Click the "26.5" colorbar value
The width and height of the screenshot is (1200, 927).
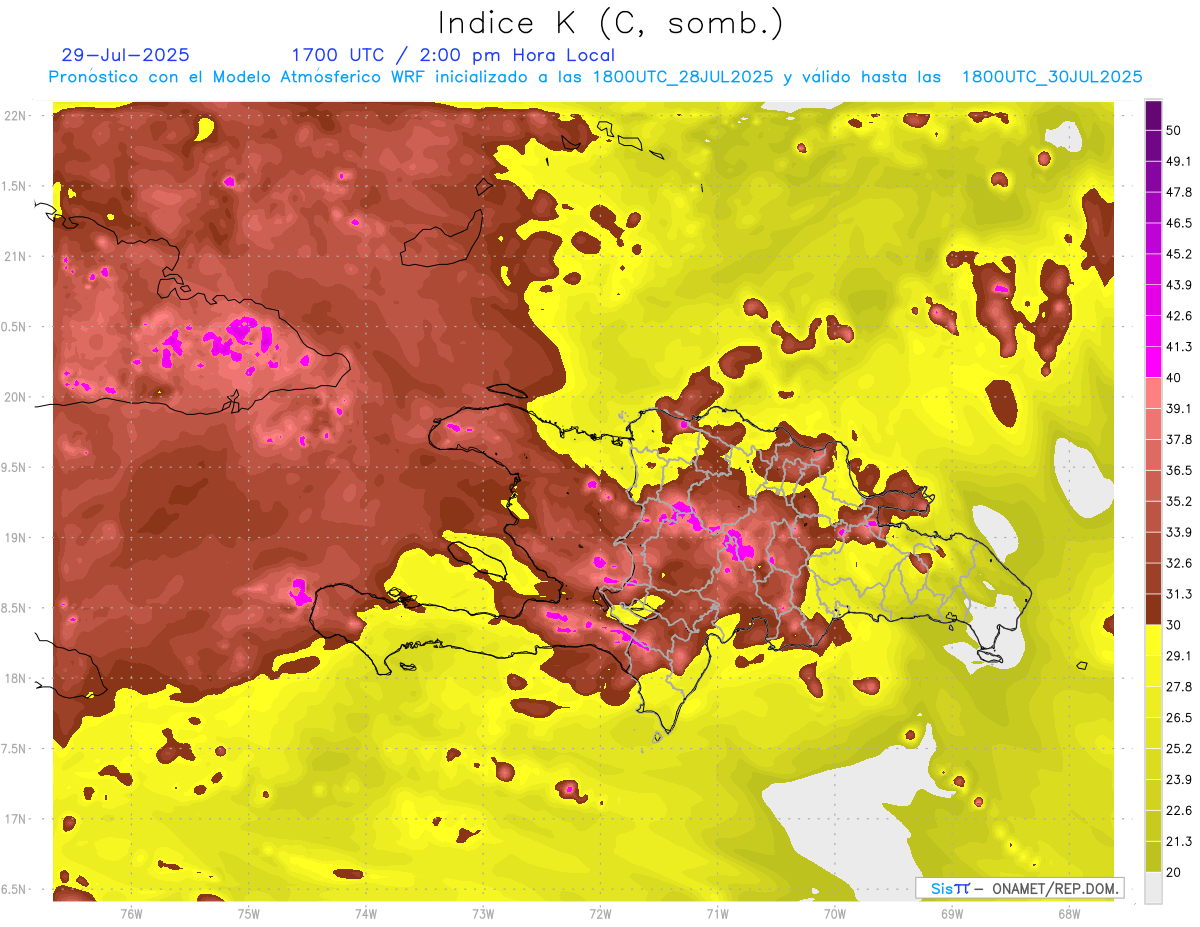click(x=1178, y=718)
